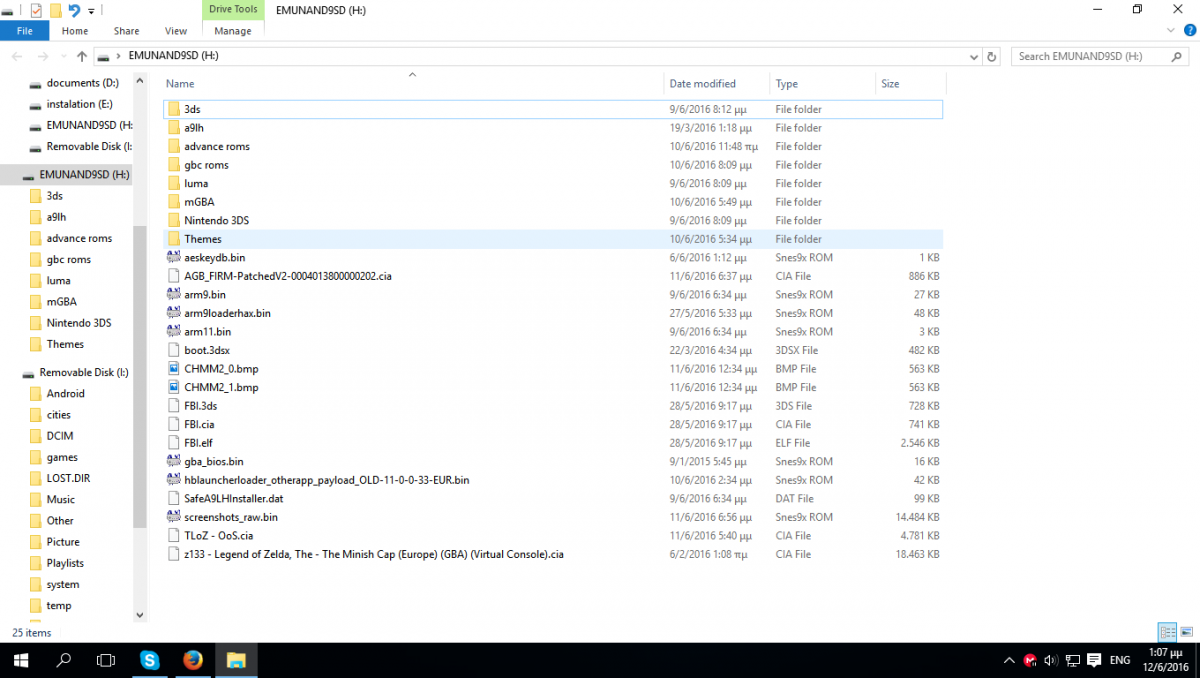Select the Playlists folder in sidebar

pyautogui.click(x=65, y=563)
